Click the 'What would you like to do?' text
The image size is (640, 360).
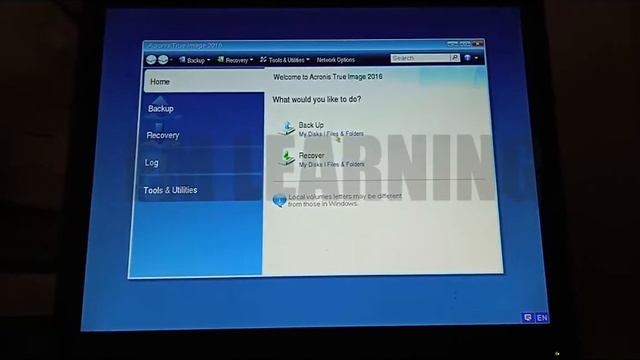pyautogui.click(x=317, y=99)
